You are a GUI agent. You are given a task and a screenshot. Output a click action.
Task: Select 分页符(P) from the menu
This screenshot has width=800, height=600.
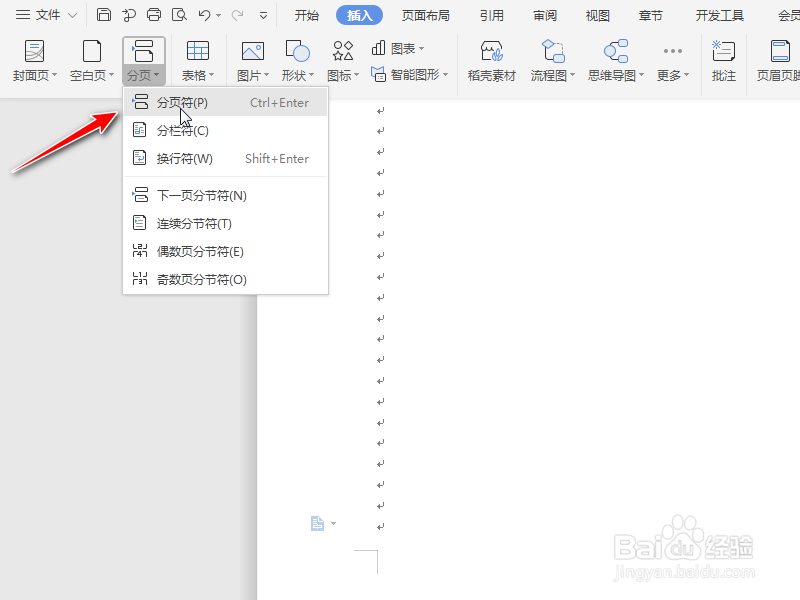pos(225,103)
